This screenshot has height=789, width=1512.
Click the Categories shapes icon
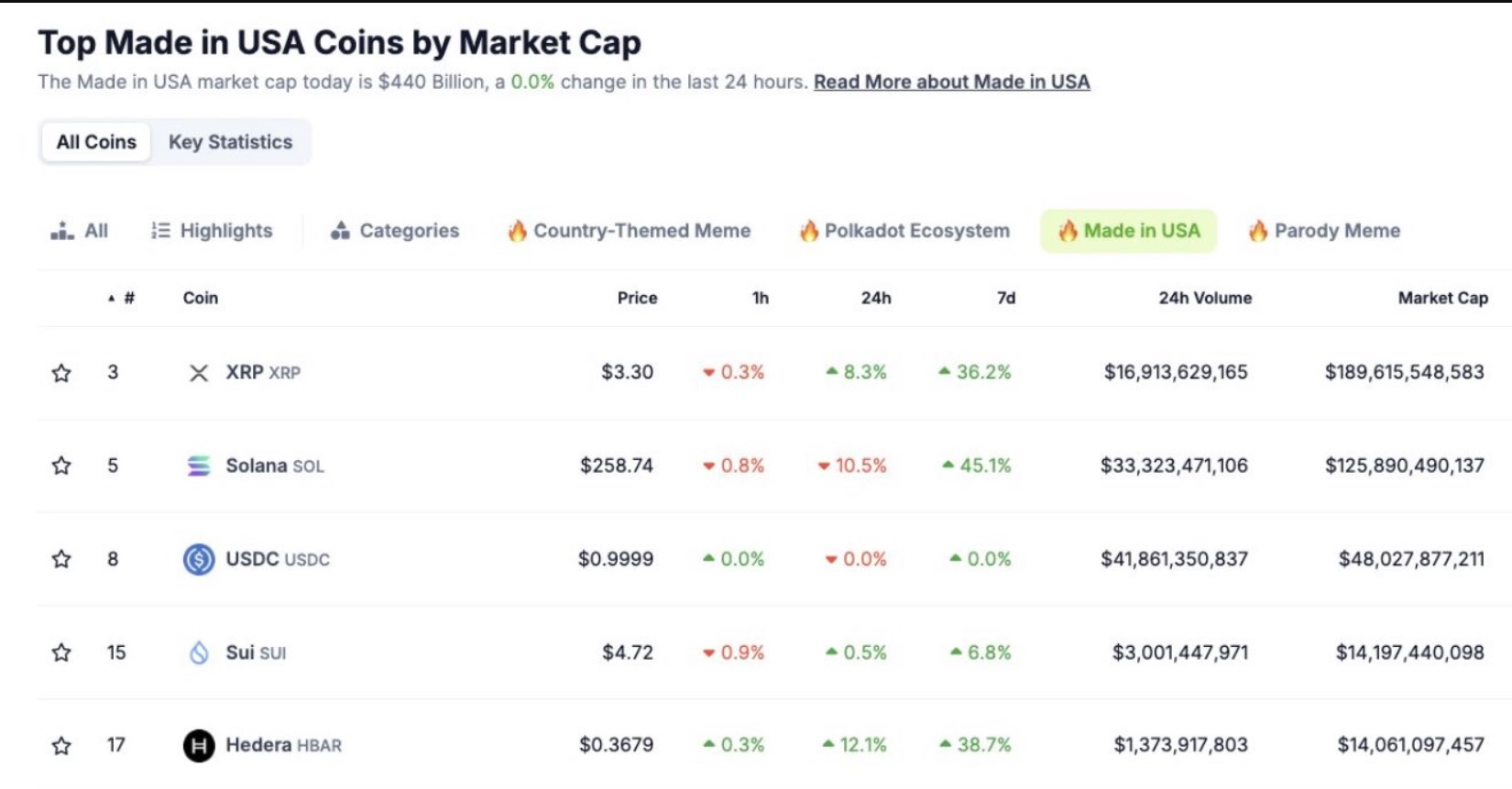(x=340, y=231)
